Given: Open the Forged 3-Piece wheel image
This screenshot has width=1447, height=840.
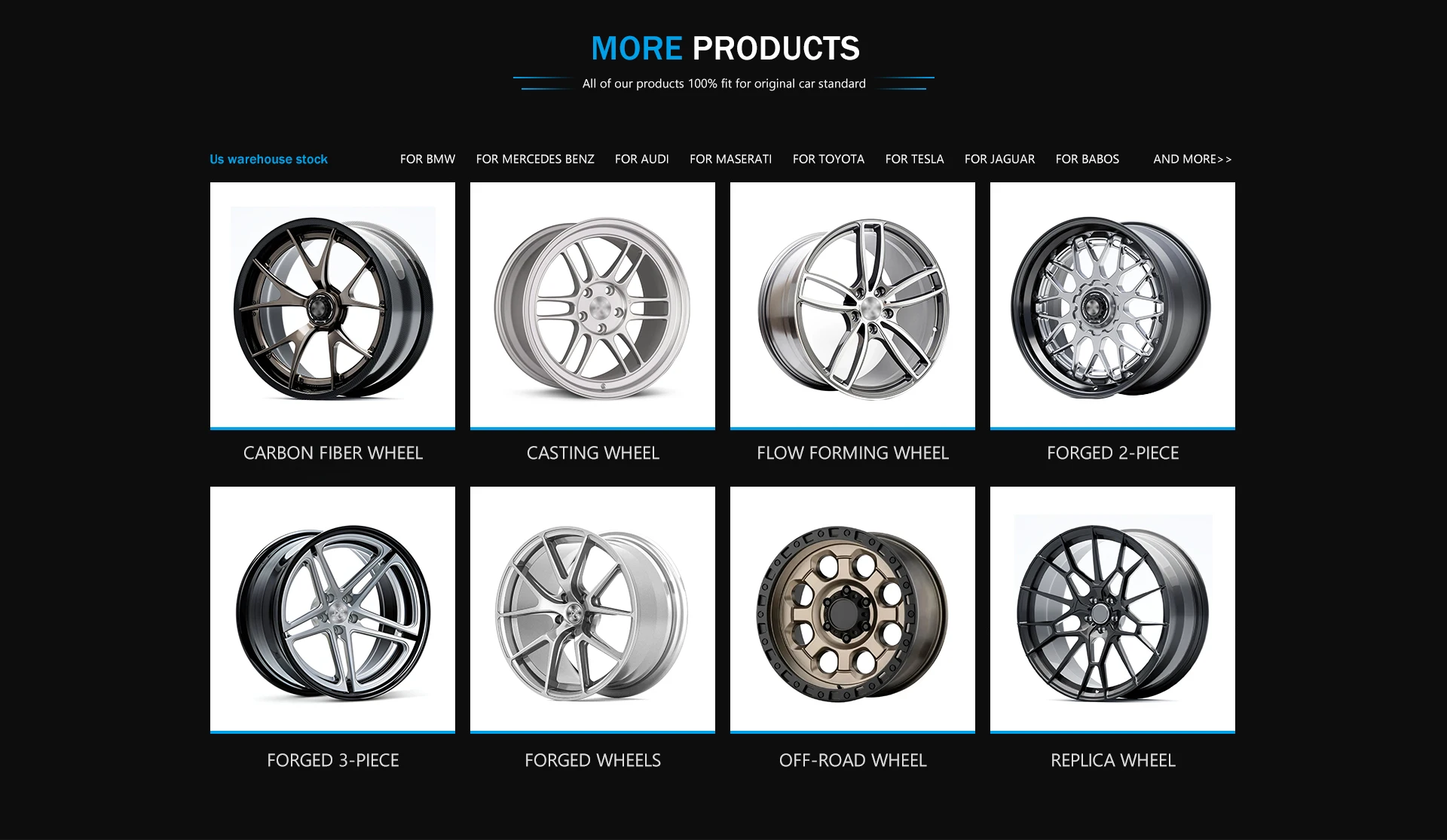Looking at the screenshot, I should click(332, 609).
